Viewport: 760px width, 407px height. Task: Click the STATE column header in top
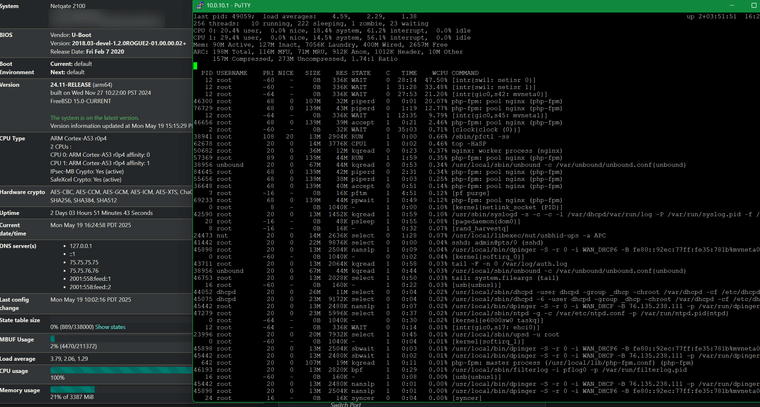(361, 73)
